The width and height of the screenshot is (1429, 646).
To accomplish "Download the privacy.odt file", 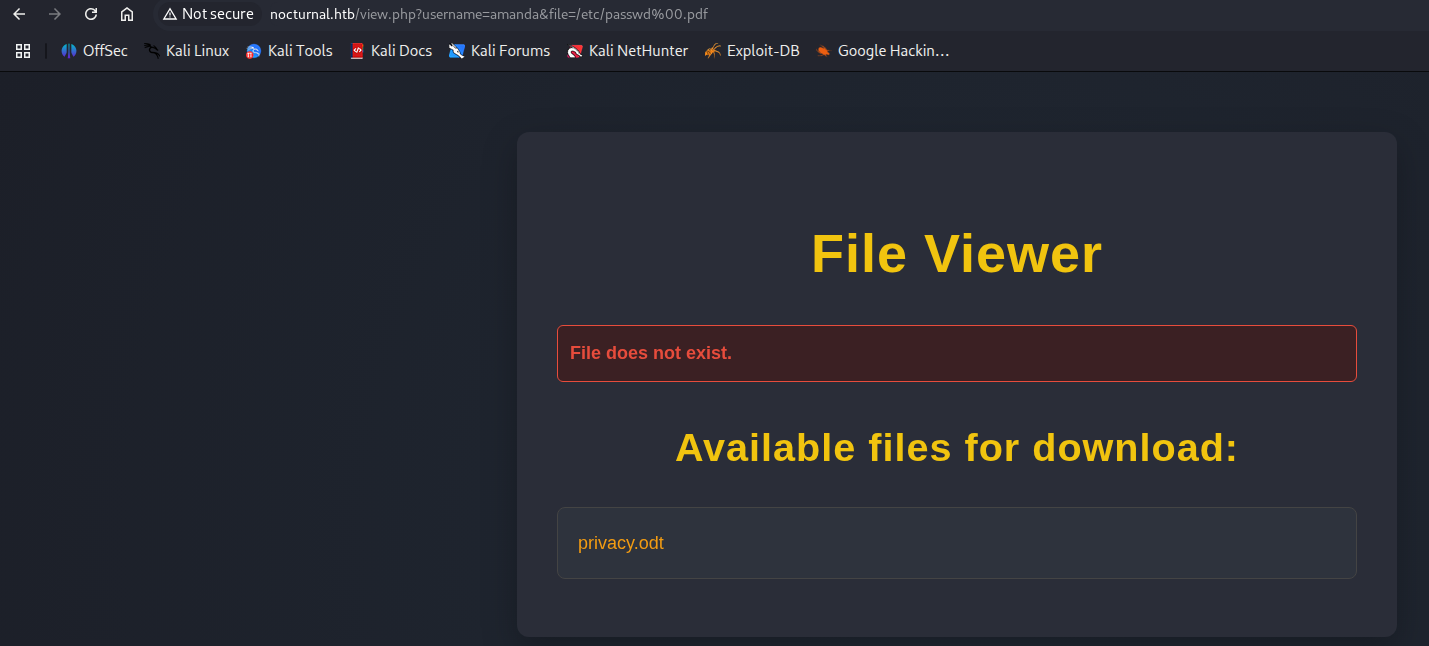I will [x=621, y=543].
